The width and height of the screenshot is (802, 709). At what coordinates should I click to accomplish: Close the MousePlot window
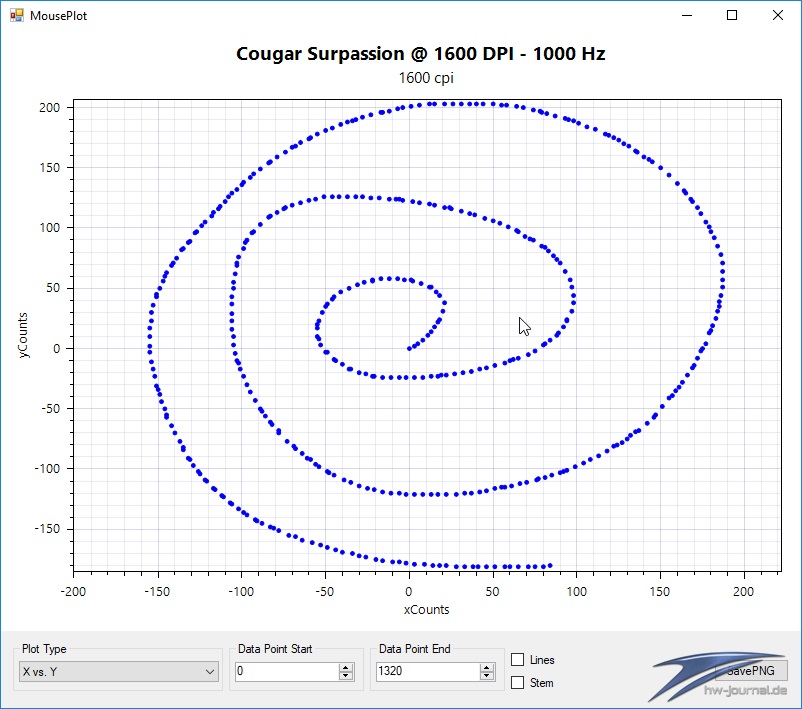tap(777, 15)
